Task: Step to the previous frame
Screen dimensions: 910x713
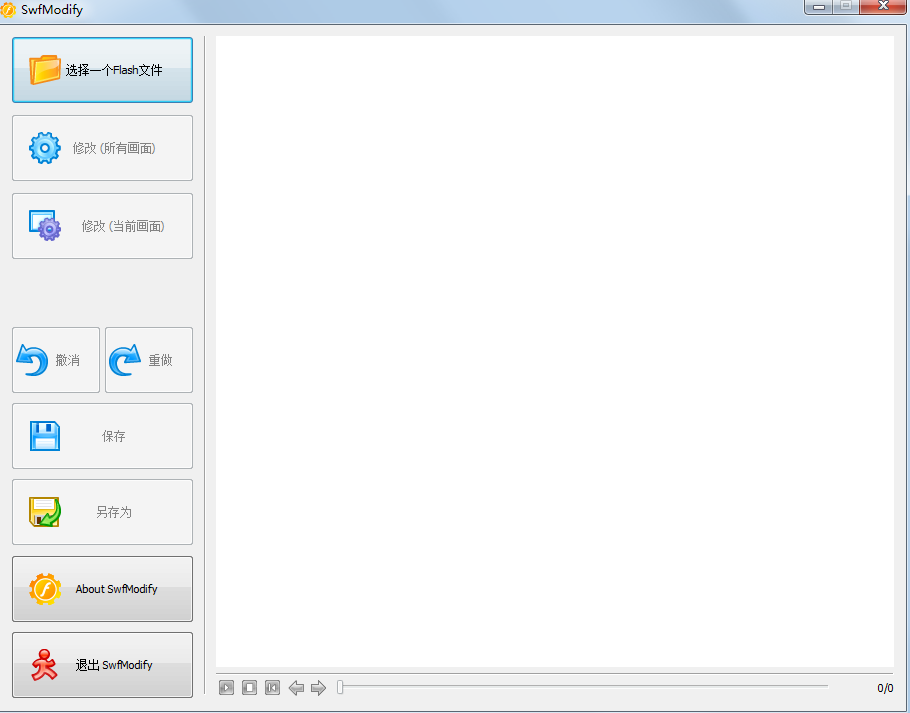Action: (296, 687)
